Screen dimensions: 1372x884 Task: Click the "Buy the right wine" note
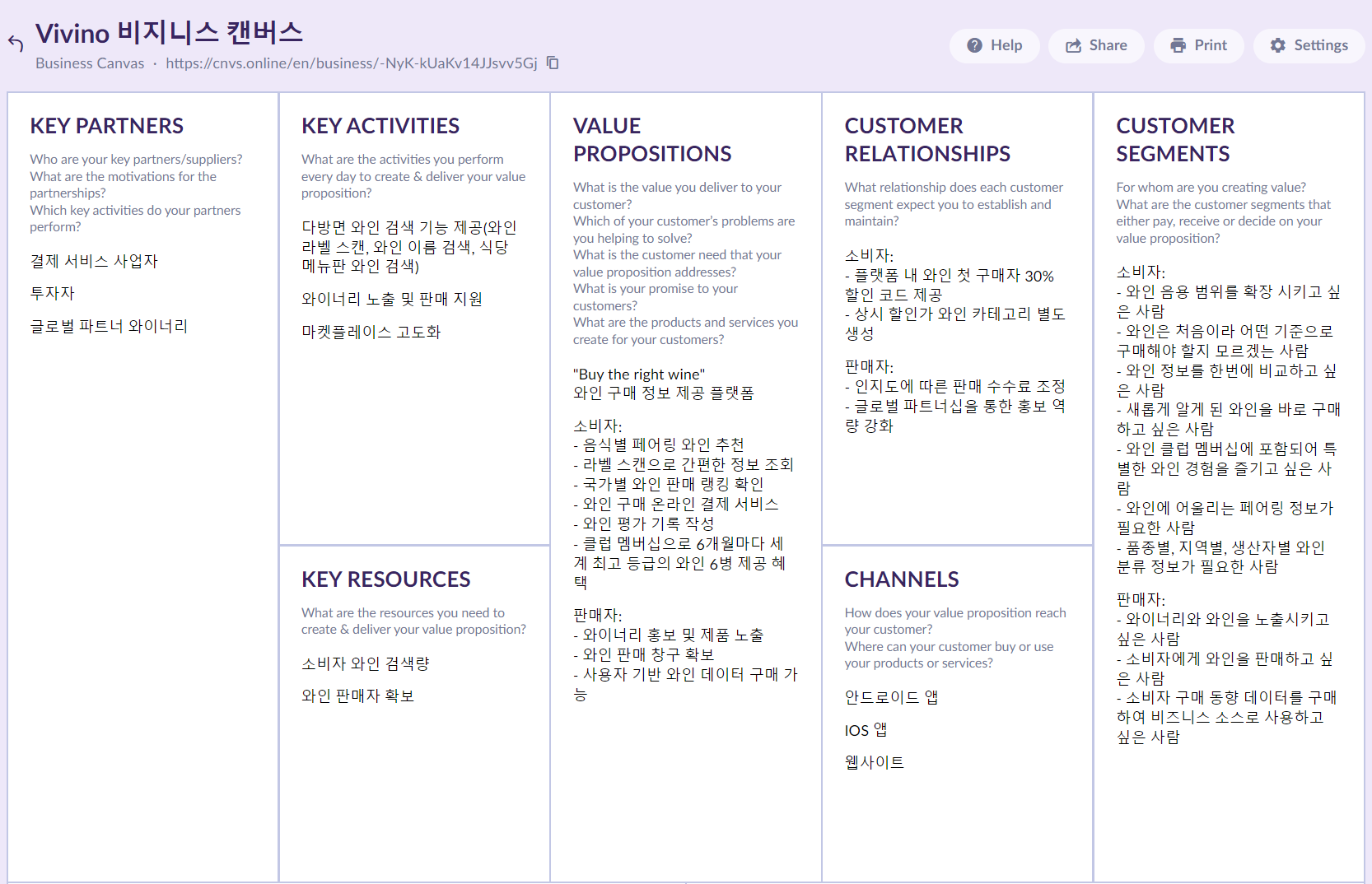click(639, 375)
